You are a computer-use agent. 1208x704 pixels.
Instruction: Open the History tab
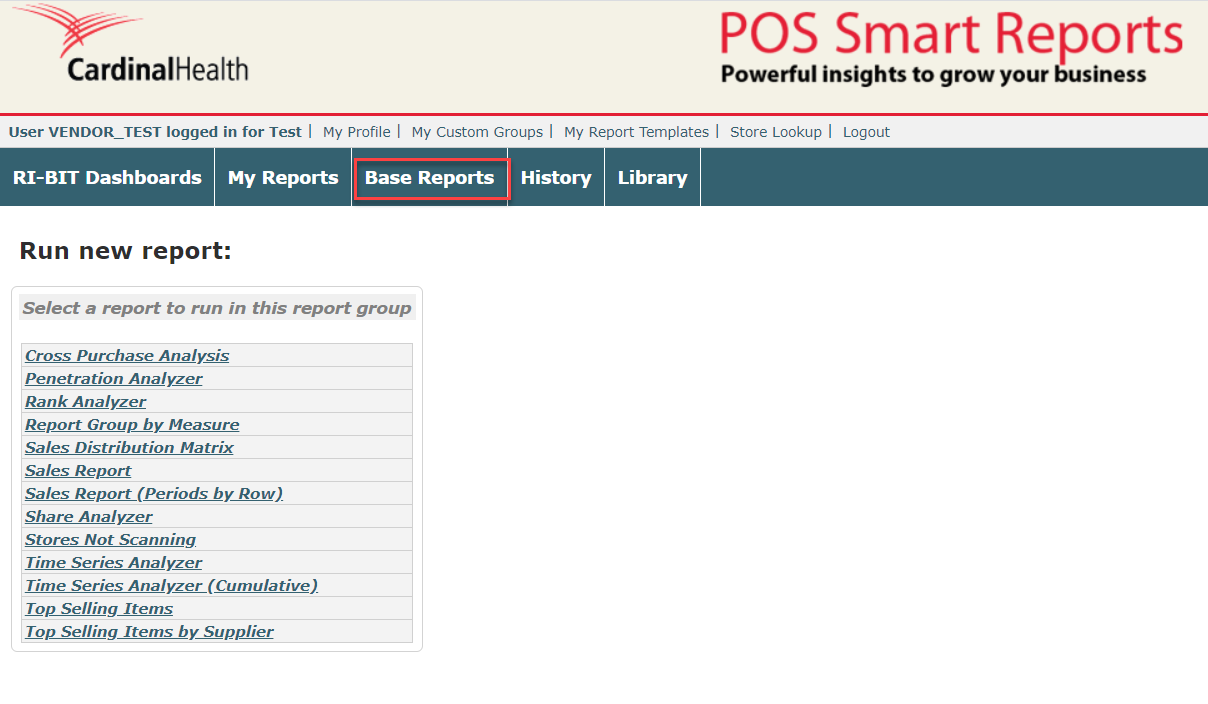coord(556,178)
